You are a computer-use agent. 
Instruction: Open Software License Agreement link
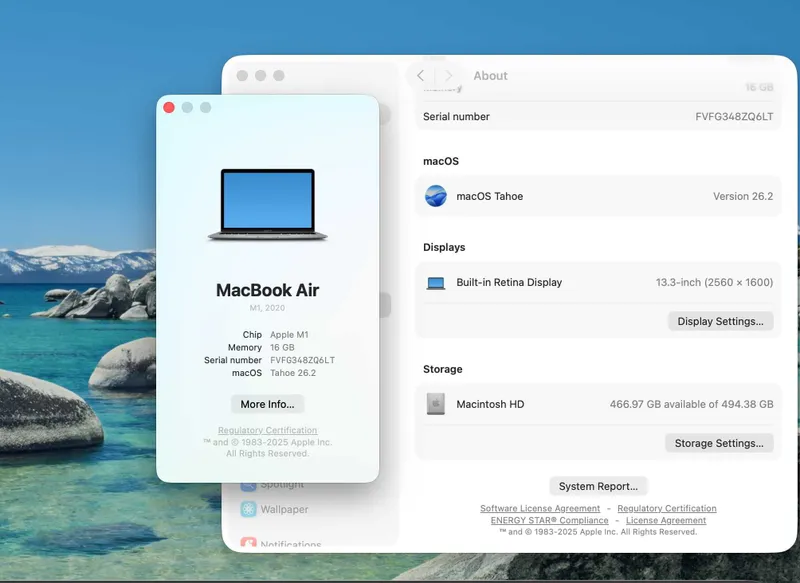pyautogui.click(x=540, y=508)
